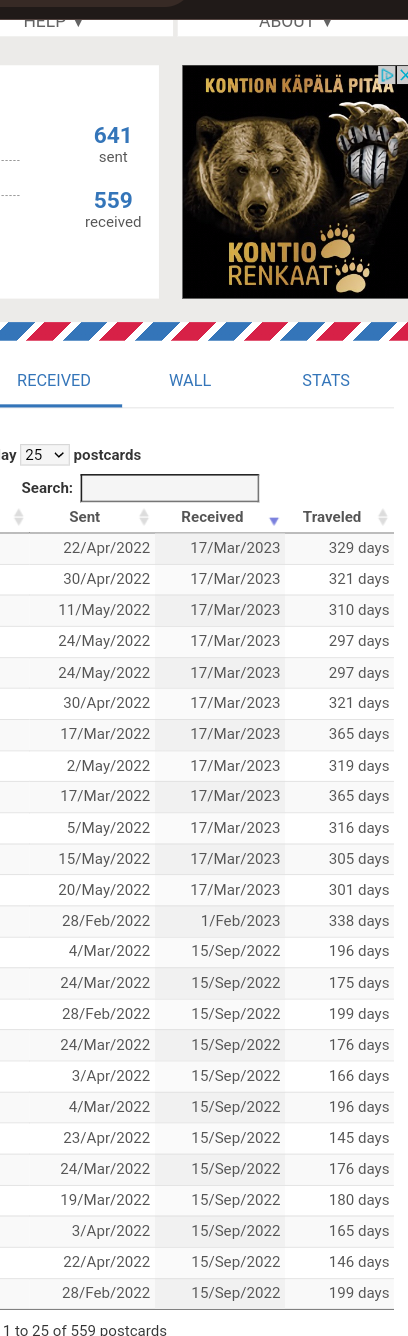408x1336 pixels.
Task: Sort table by Sent column arrows
Action: 144,517
